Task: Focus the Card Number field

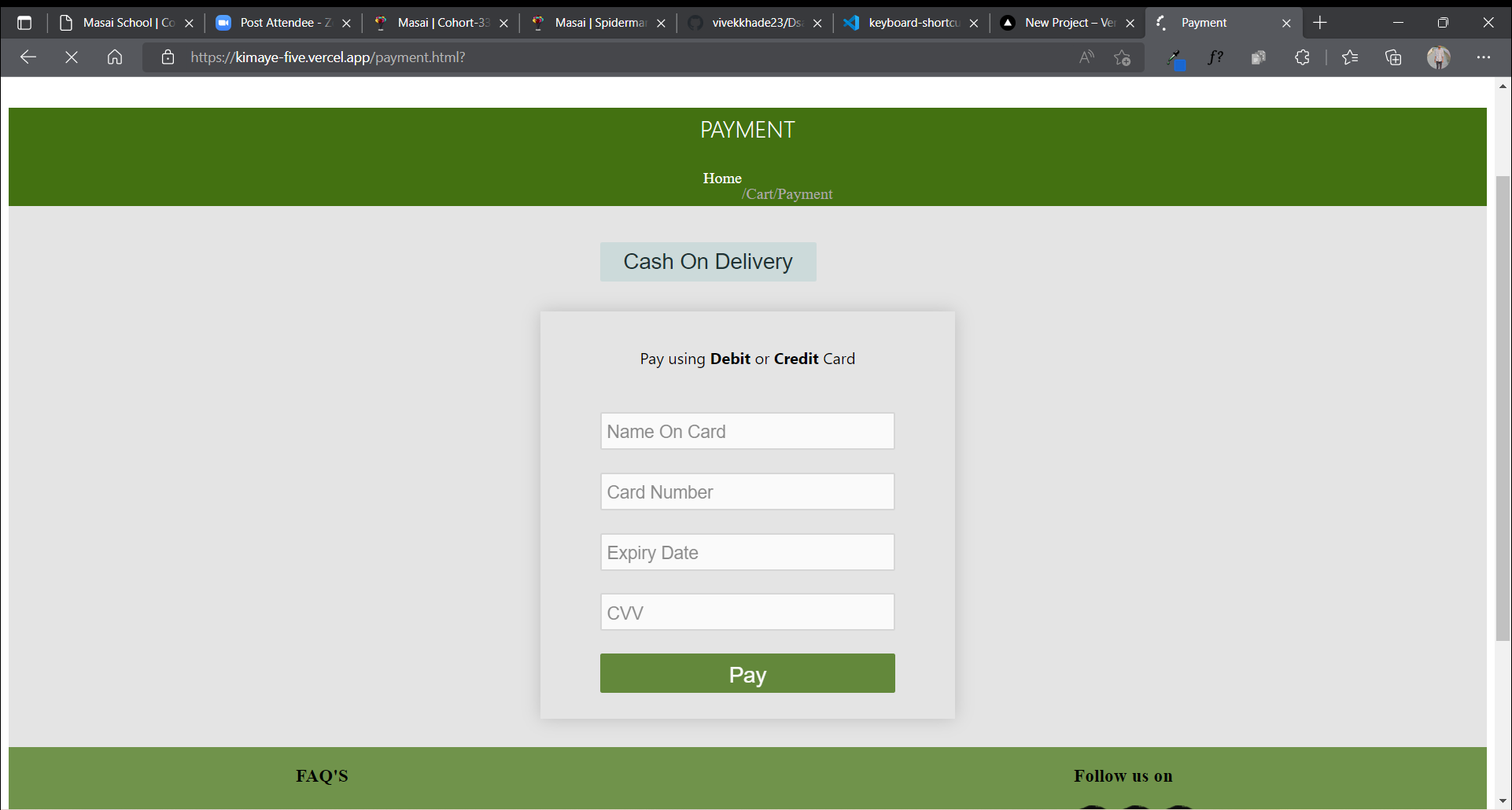Action: coord(747,492)
